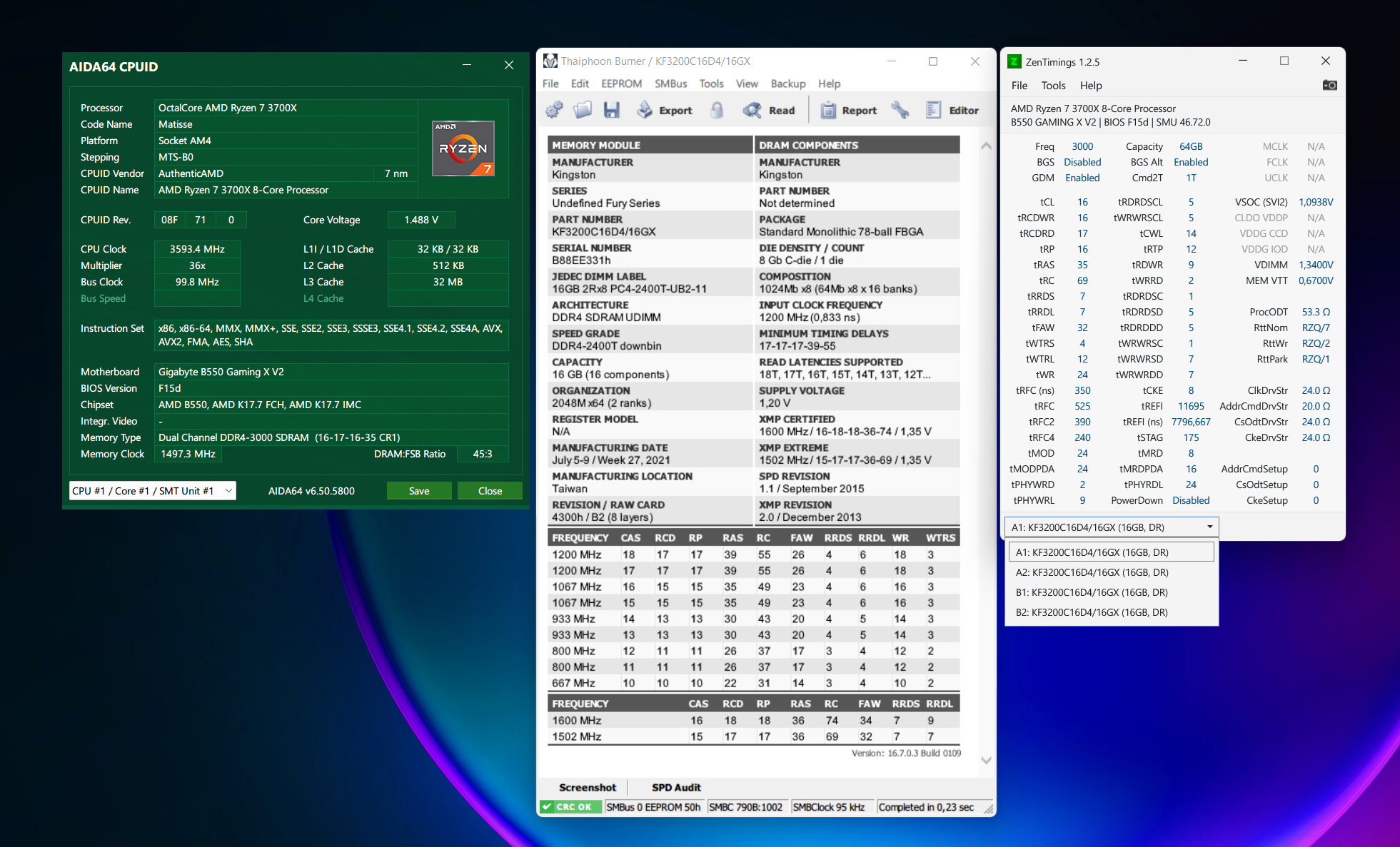This screenshot has height=847, width=1400.
Task: Click the gears settings icon in Thaiphoon Burner
Action: [x=554, y=110]
